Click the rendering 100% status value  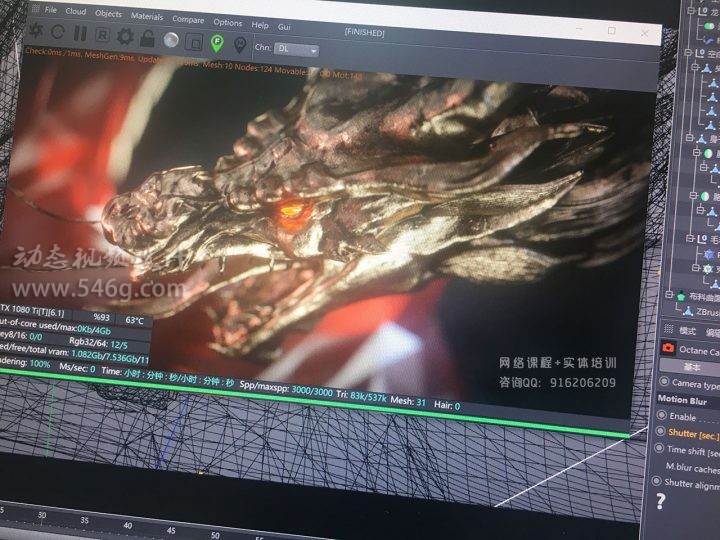40,364
